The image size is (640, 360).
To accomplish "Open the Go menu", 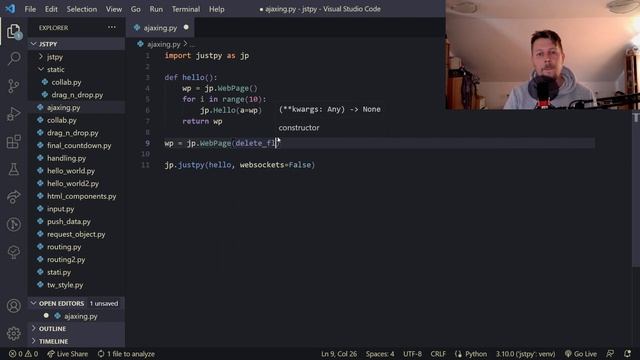I will point(136,9).
